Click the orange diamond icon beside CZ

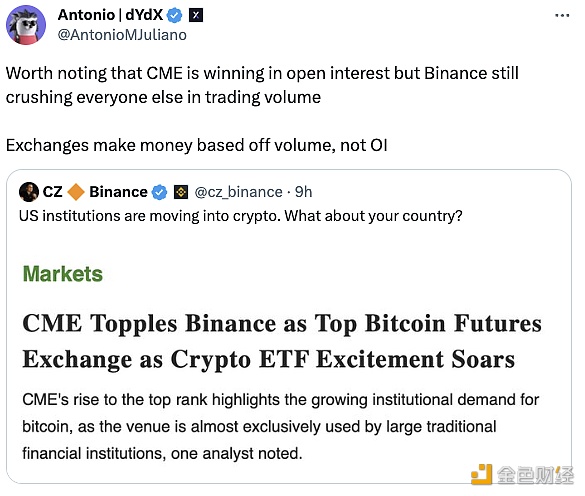click(x=76, y=192)
